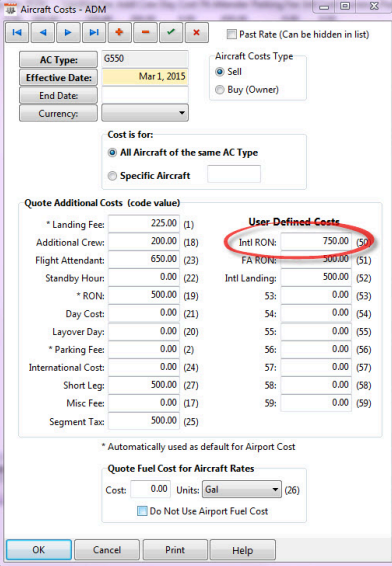Viewport: 392px width, 566px height.
Task: Select Sell costs type
Action: [x=219, y=71]
